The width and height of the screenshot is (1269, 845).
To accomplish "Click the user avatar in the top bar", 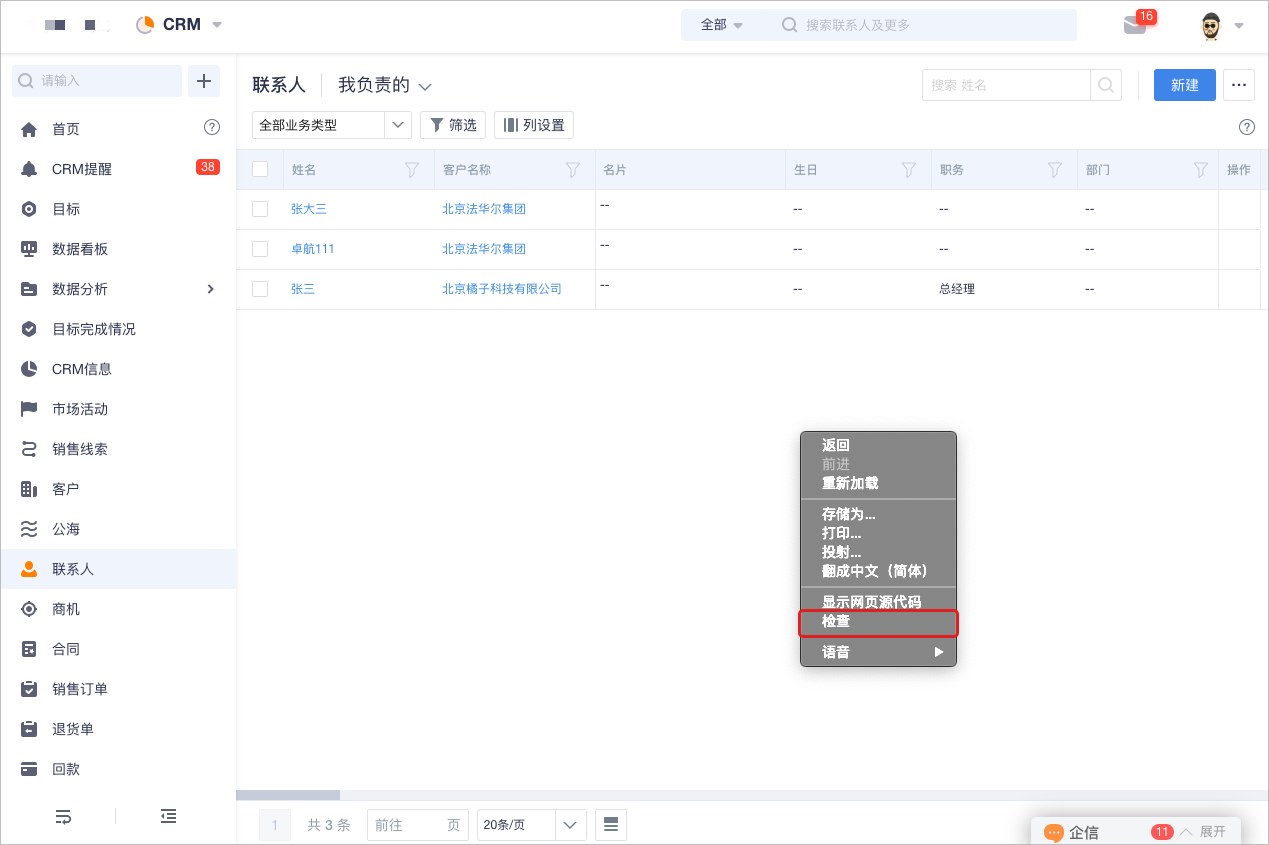I will (x=1211, y=26).
